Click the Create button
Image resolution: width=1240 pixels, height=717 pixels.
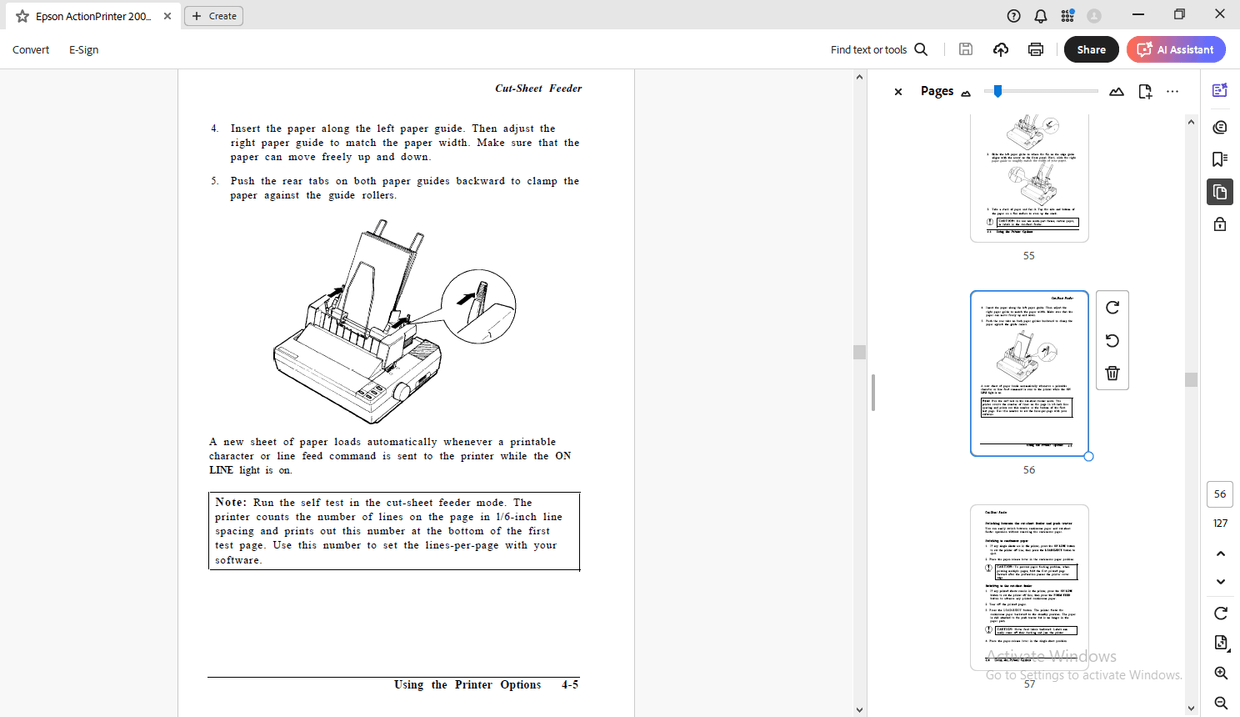pos(213,15)
